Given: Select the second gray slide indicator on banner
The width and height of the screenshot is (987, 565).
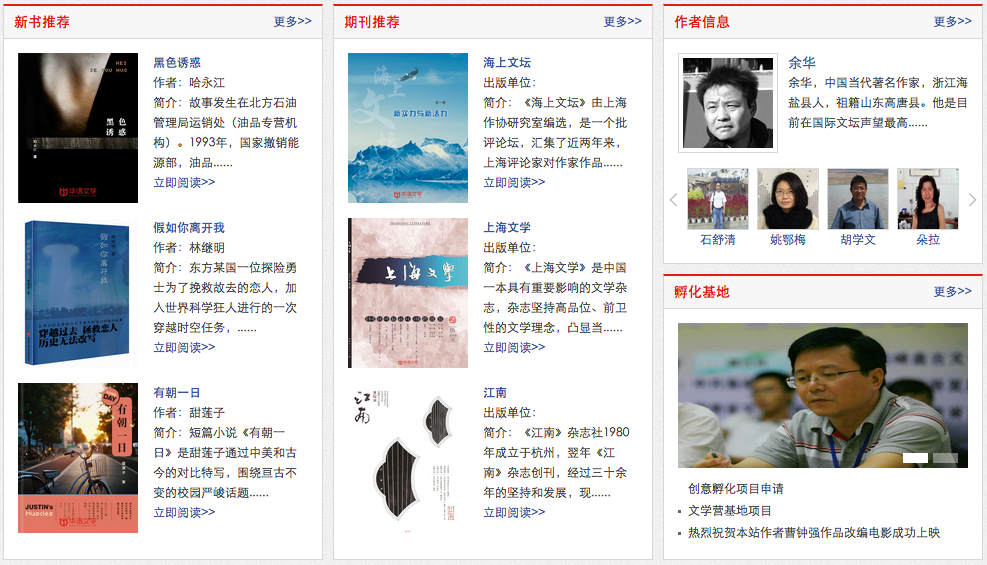Looking at the screenshot, I should [x=945, y=458].
